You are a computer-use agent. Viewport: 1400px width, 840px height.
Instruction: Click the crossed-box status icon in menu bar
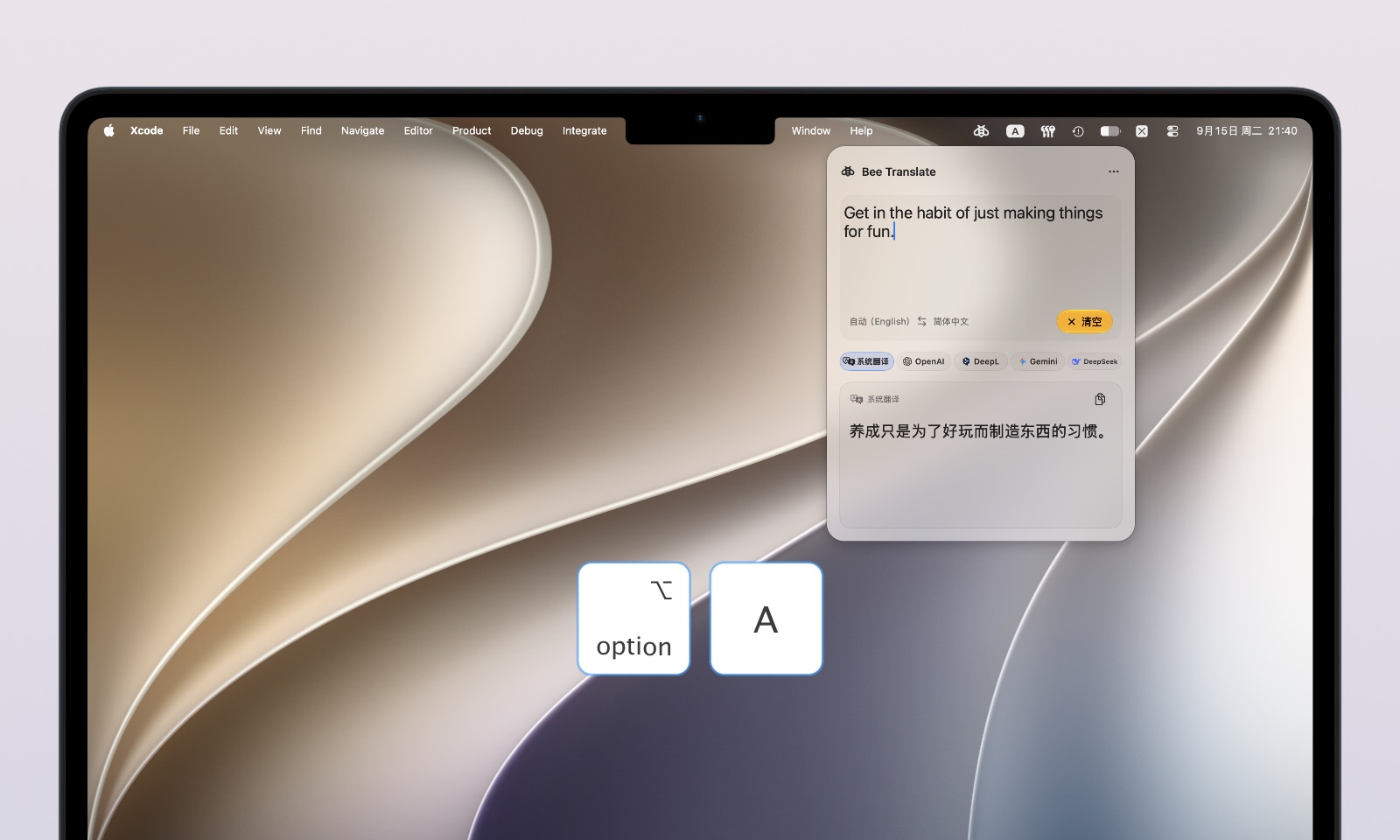(1142, 131)
